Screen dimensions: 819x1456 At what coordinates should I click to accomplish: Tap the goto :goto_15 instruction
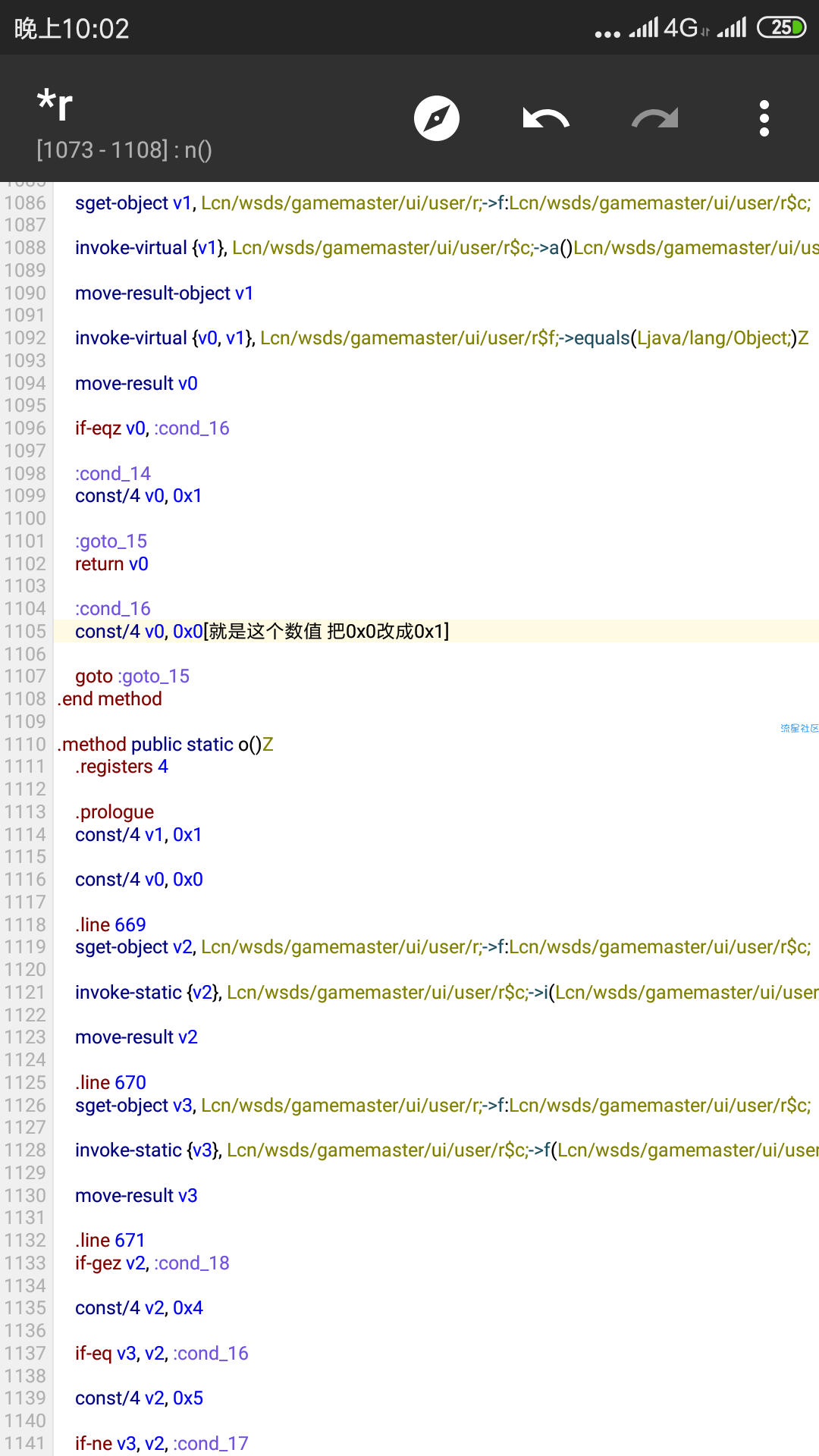(x=132, y=676)
